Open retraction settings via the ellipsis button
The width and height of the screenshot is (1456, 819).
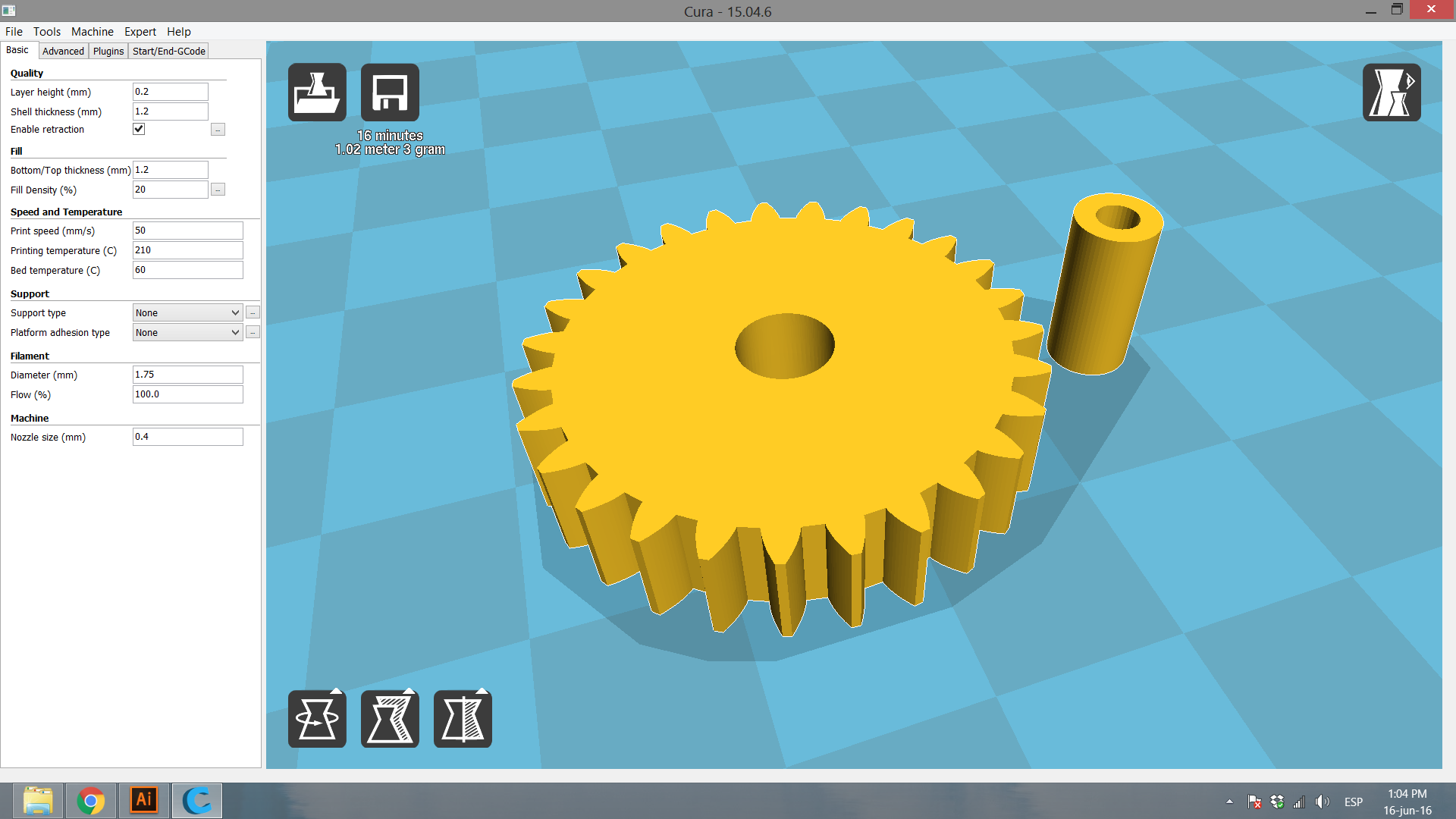tap(218, 130)
